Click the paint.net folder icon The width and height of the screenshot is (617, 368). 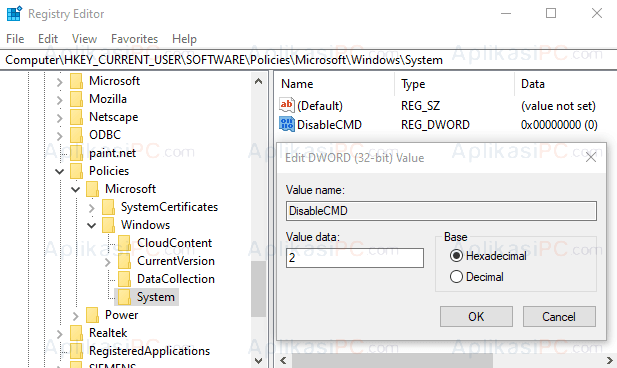coord(76,153)
